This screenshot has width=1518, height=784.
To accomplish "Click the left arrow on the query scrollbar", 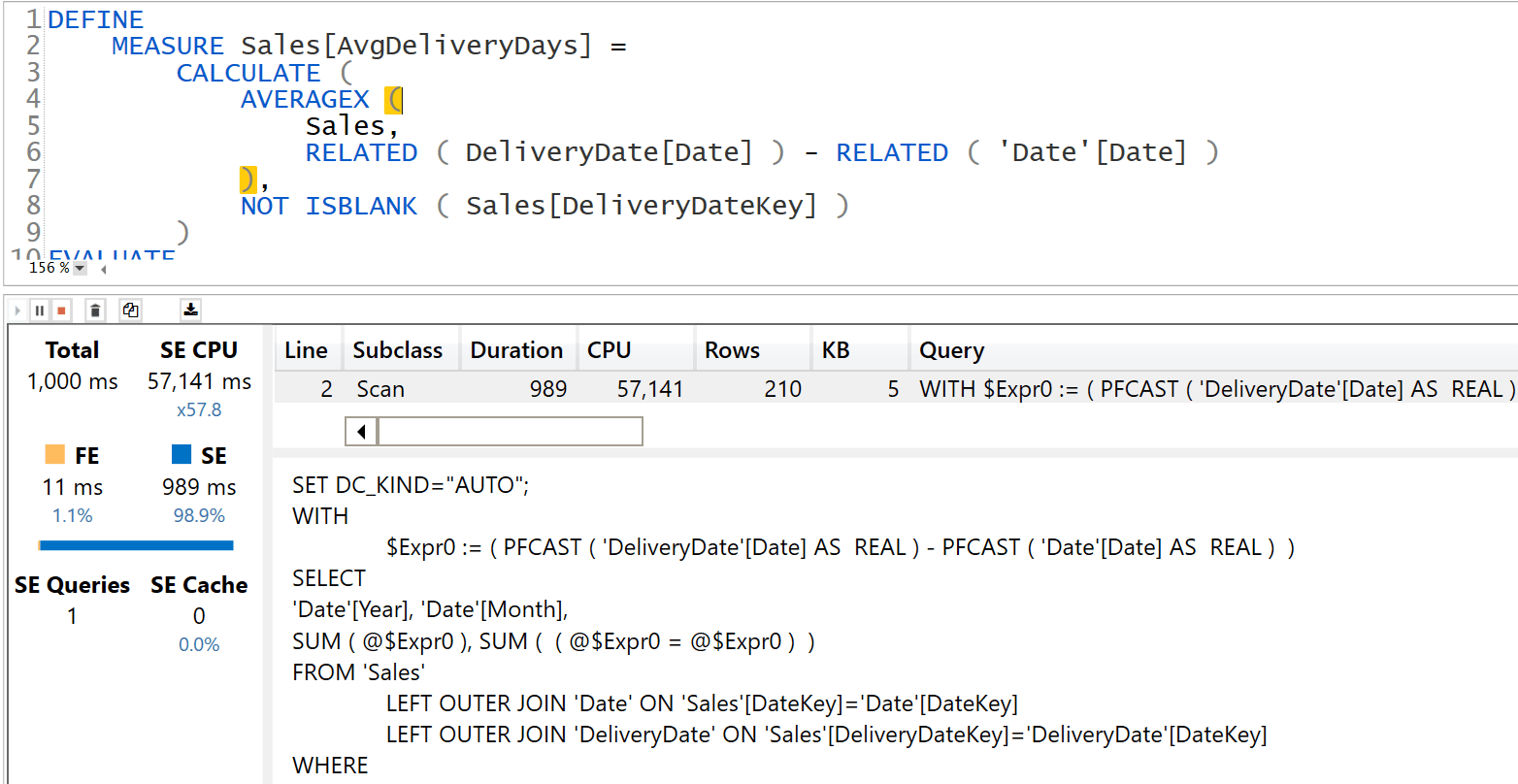I will (x=360, y=431).
